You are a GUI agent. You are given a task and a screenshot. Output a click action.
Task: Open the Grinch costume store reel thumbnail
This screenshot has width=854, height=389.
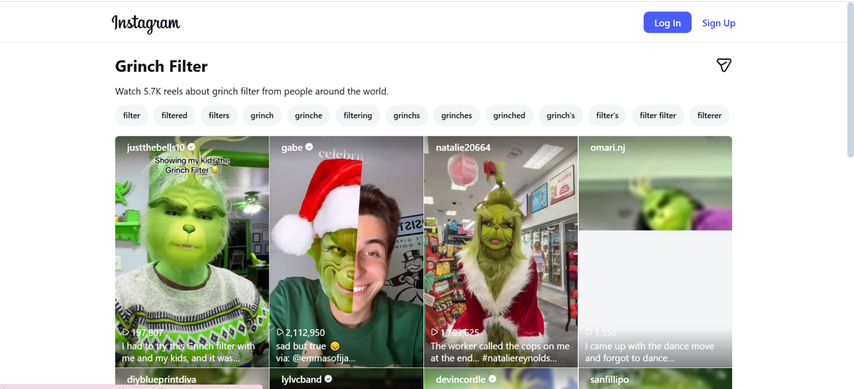[x=501, y=252]
